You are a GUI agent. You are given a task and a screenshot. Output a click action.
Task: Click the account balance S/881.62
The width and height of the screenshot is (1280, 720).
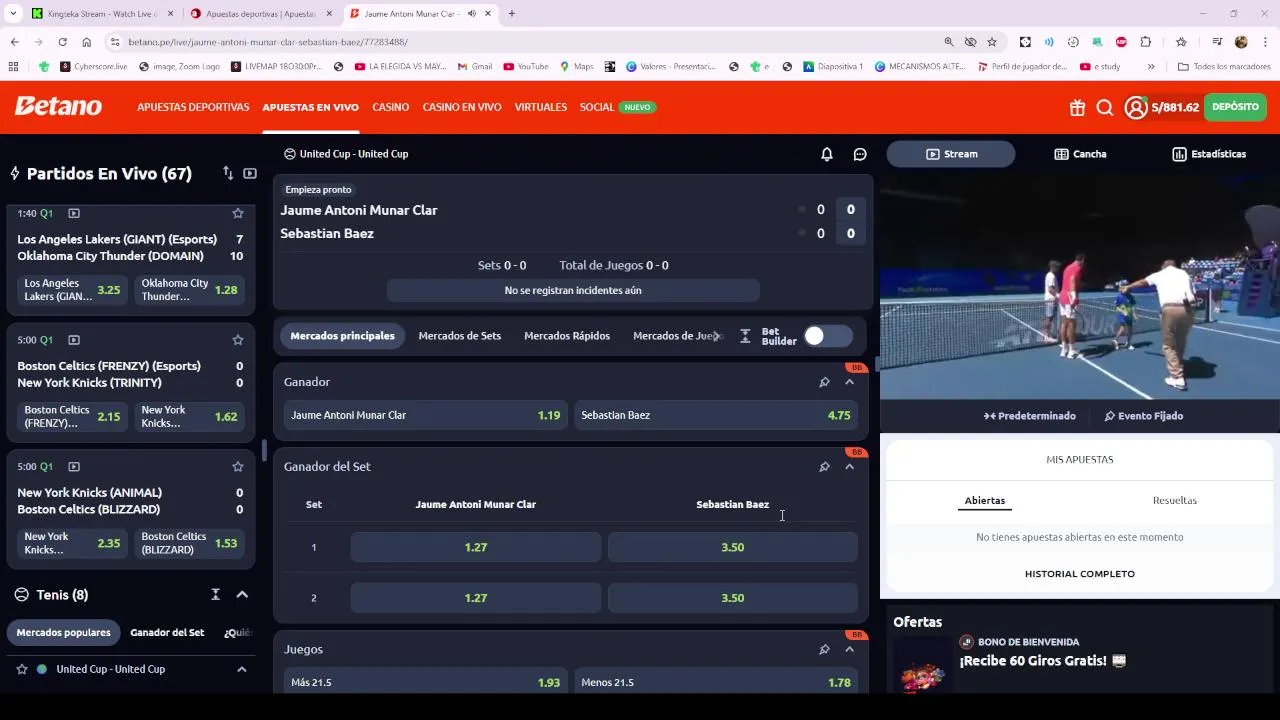1175,107
